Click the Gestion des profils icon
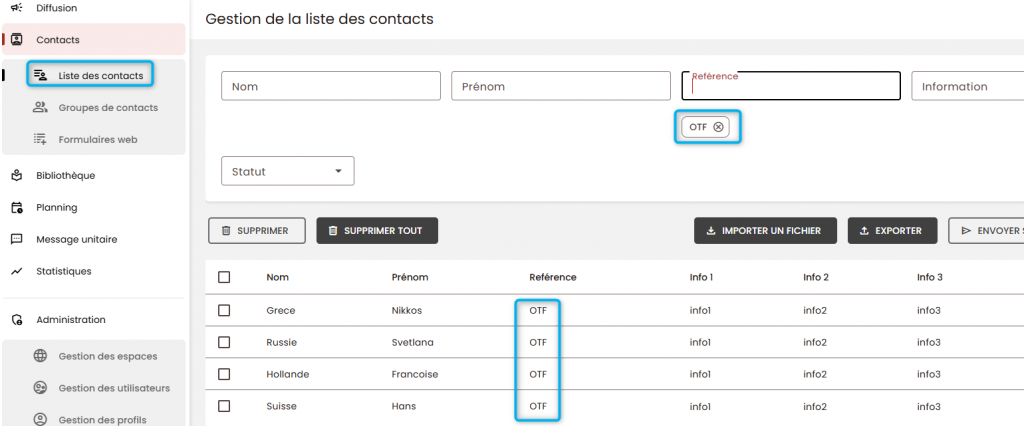 [40, 419]
